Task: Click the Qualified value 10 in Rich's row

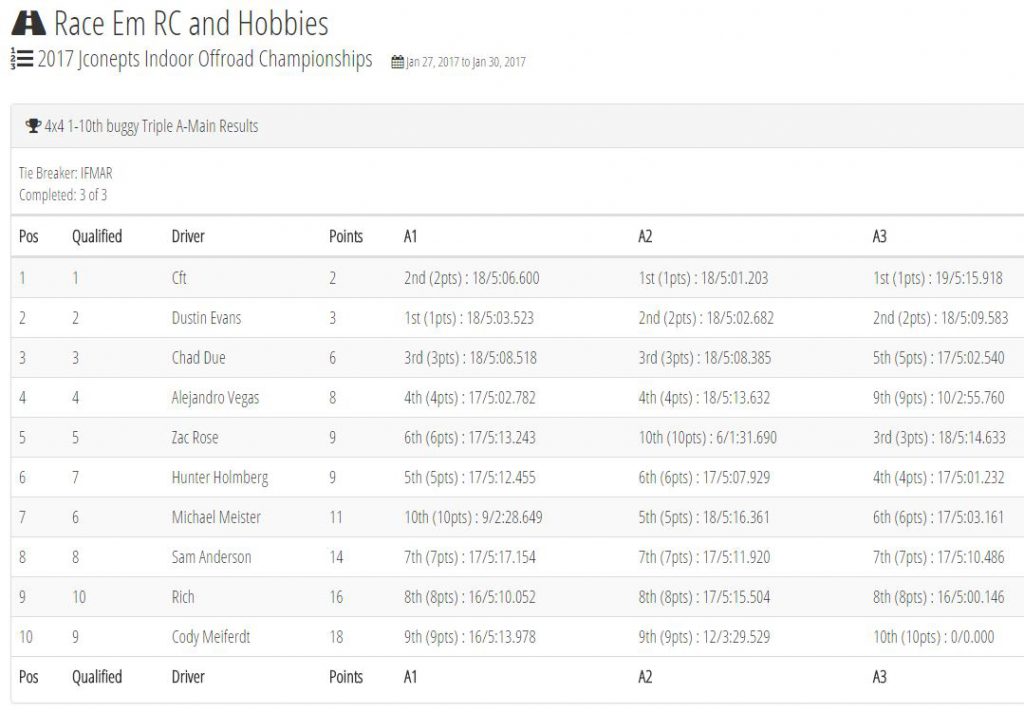Action: (x=79, y=597)
